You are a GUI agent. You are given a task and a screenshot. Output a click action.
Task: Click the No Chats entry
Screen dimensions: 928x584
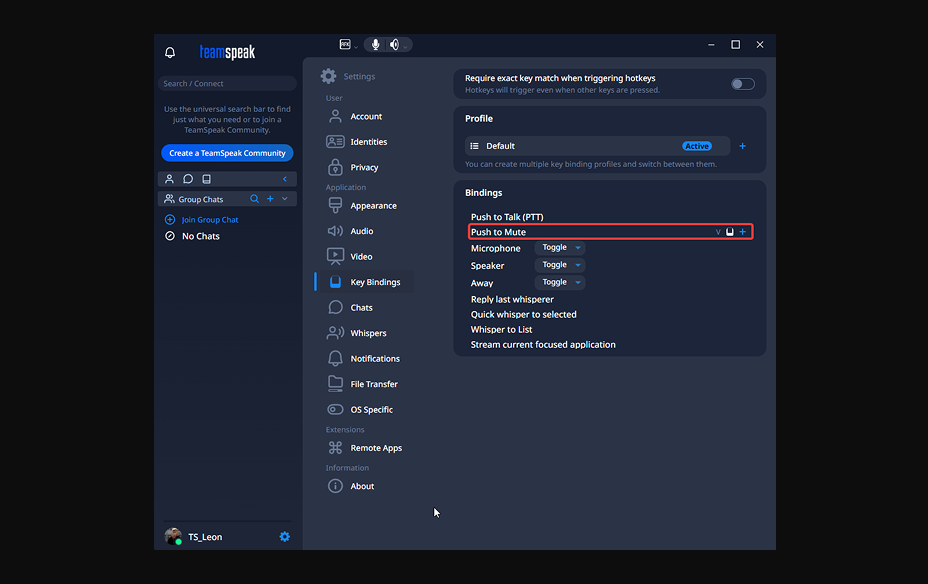pos(201,236)
